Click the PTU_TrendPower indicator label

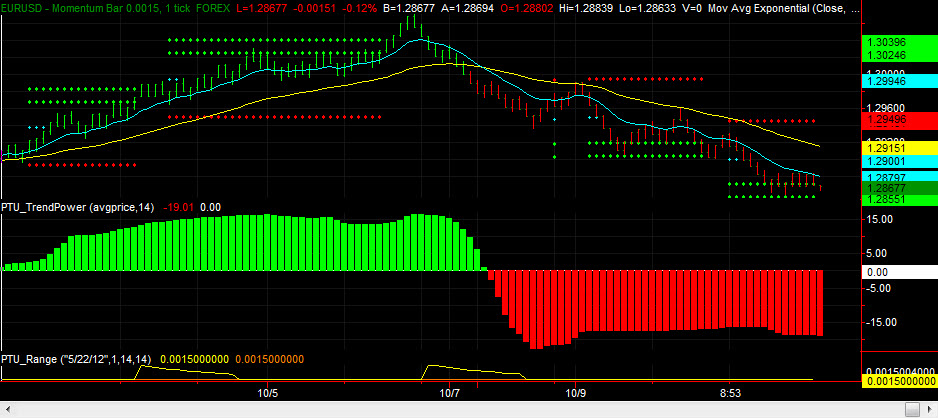coord(78,208)
